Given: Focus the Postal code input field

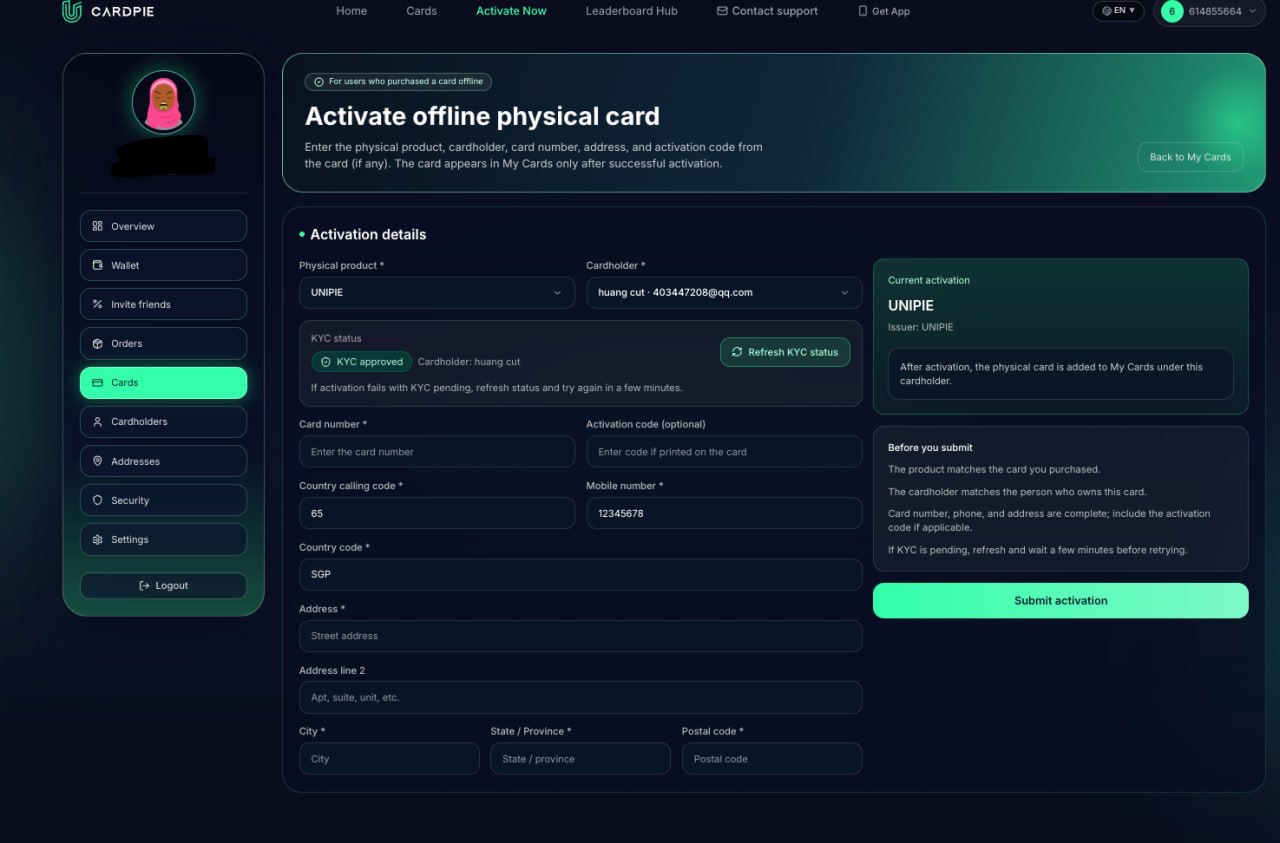Looking at the screenshot, I should pos(772,758).
